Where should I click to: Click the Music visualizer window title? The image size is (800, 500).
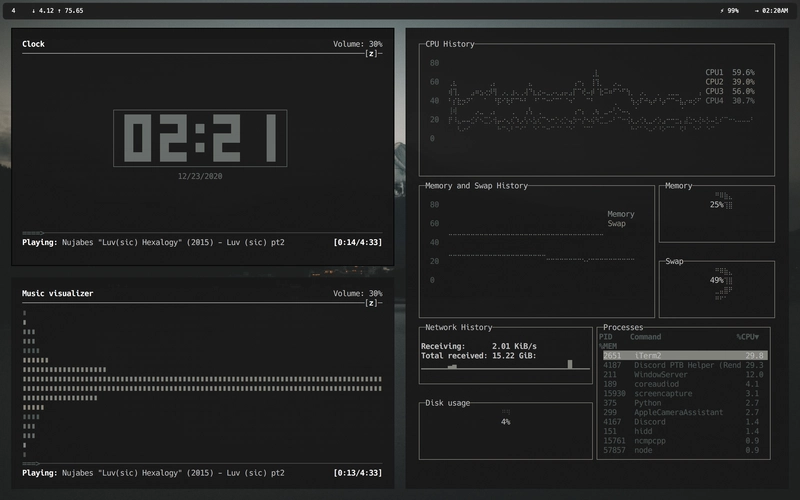pyautogui.click(x=57, y=293)
